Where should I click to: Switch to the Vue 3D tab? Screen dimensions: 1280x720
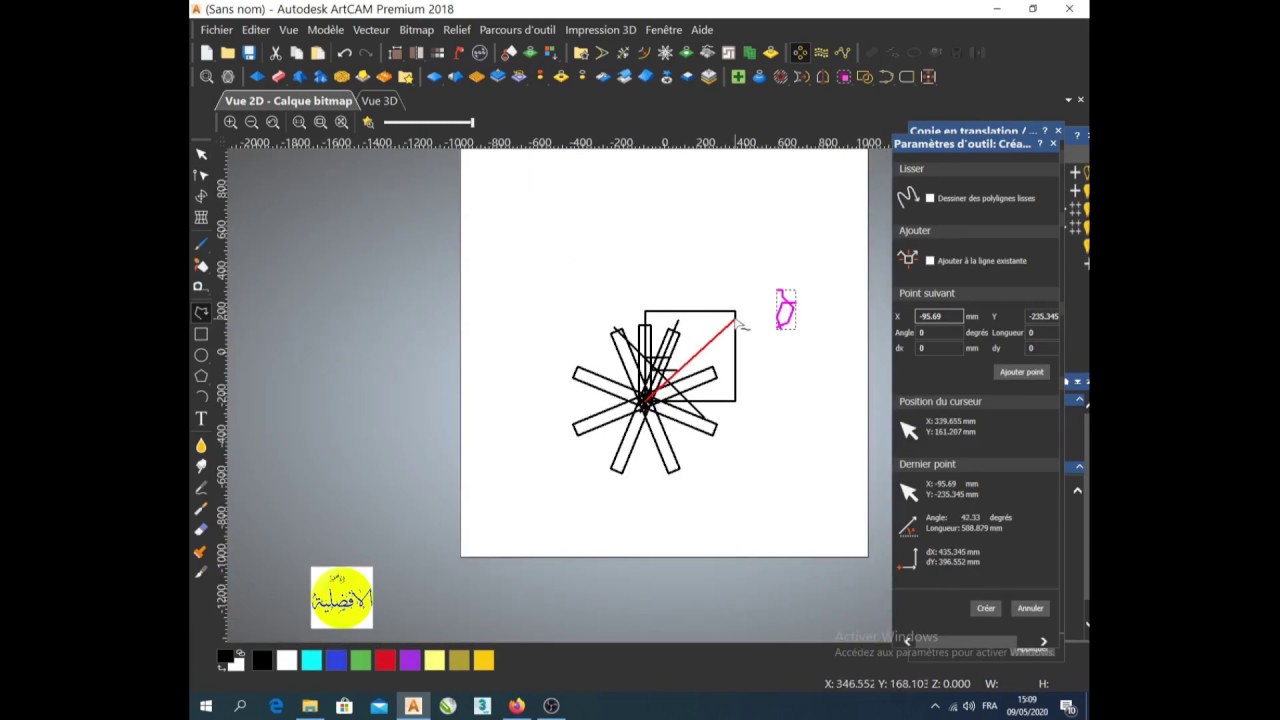(379, 101)
